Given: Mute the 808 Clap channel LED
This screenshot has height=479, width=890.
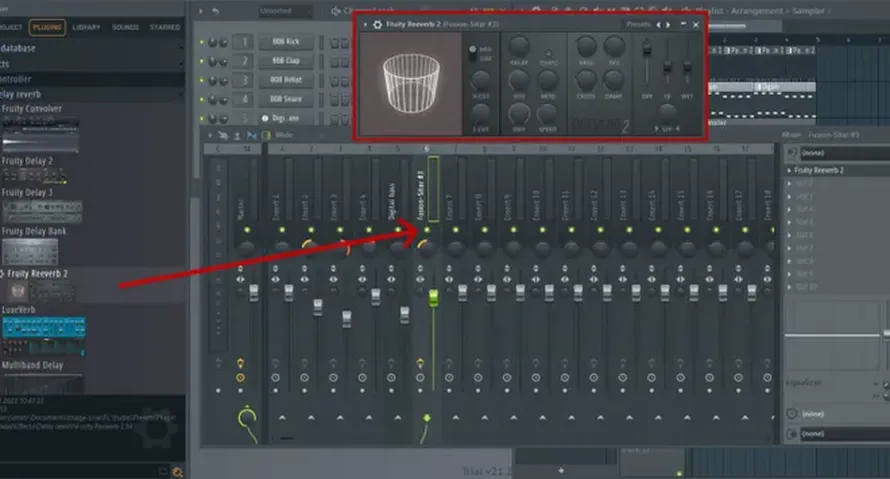Looking at the screenshot, I should pyautogui.click(x=201, y=61).
